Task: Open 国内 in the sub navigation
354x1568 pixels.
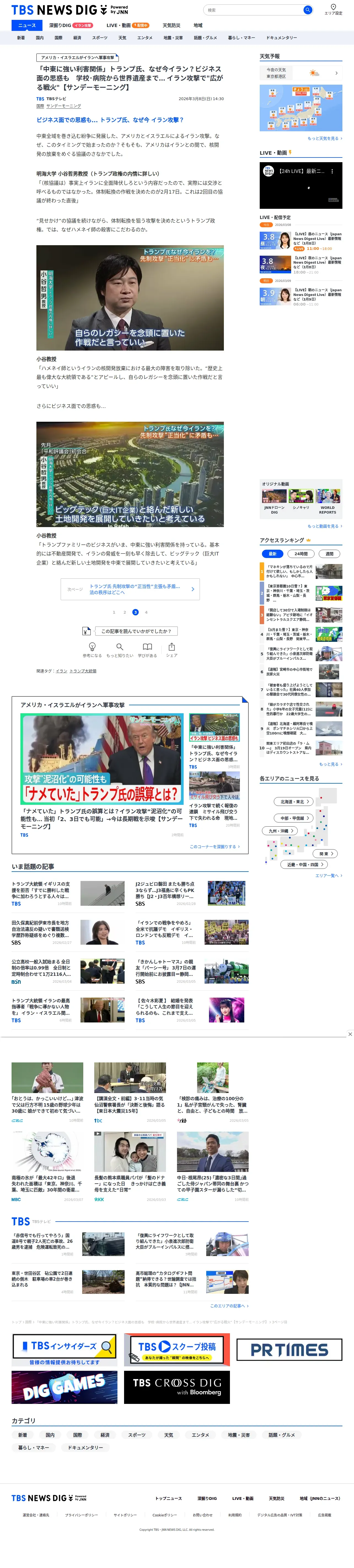Action: click(x=39, y=38)
